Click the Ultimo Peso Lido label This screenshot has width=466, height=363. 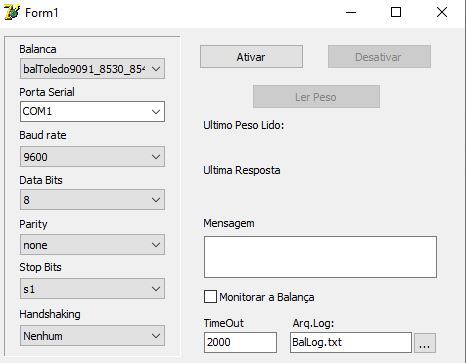click(x=244, y=125)
